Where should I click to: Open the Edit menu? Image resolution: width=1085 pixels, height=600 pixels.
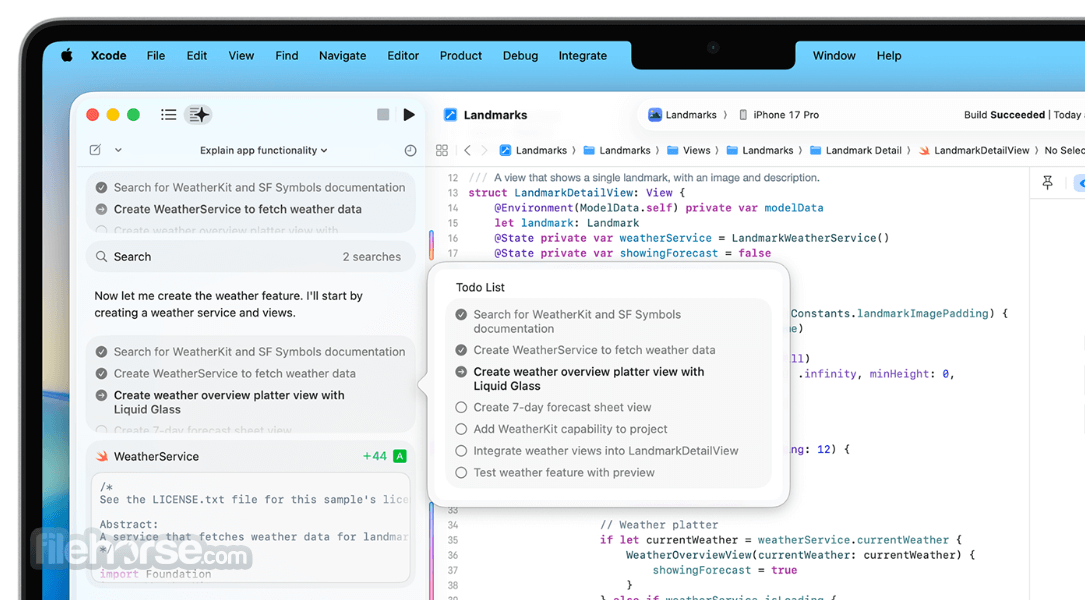click(x=197, y=55)
